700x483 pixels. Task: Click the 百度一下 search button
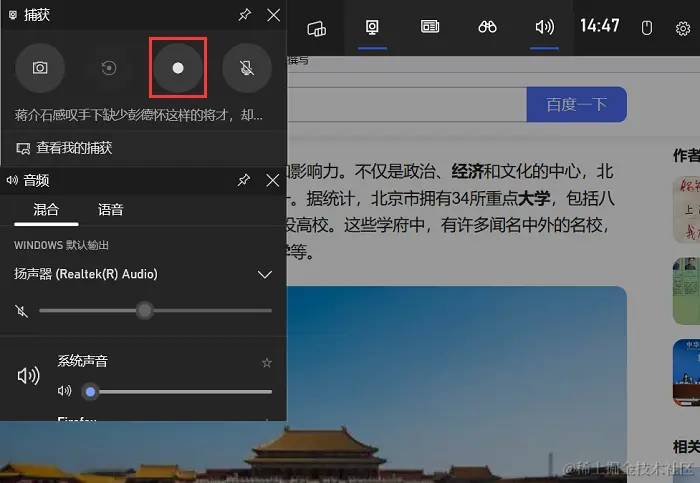point(576,104)
